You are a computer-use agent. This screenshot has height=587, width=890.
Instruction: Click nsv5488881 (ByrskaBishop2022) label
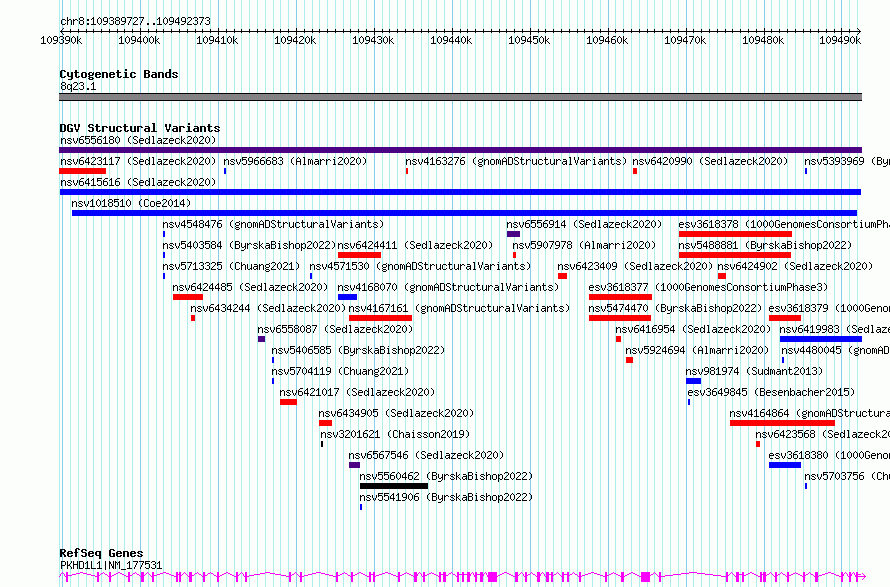tap(765, 245)
